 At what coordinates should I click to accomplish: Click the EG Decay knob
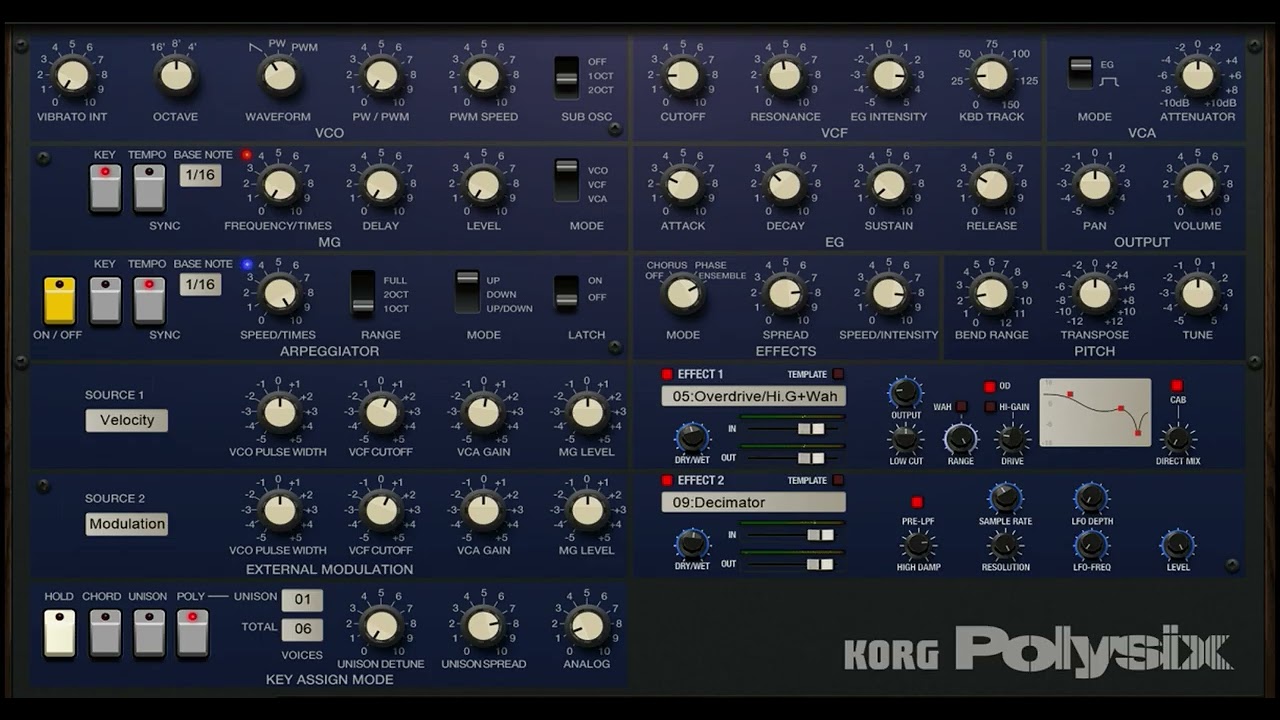pyautogui.click(x=785, y=185)
